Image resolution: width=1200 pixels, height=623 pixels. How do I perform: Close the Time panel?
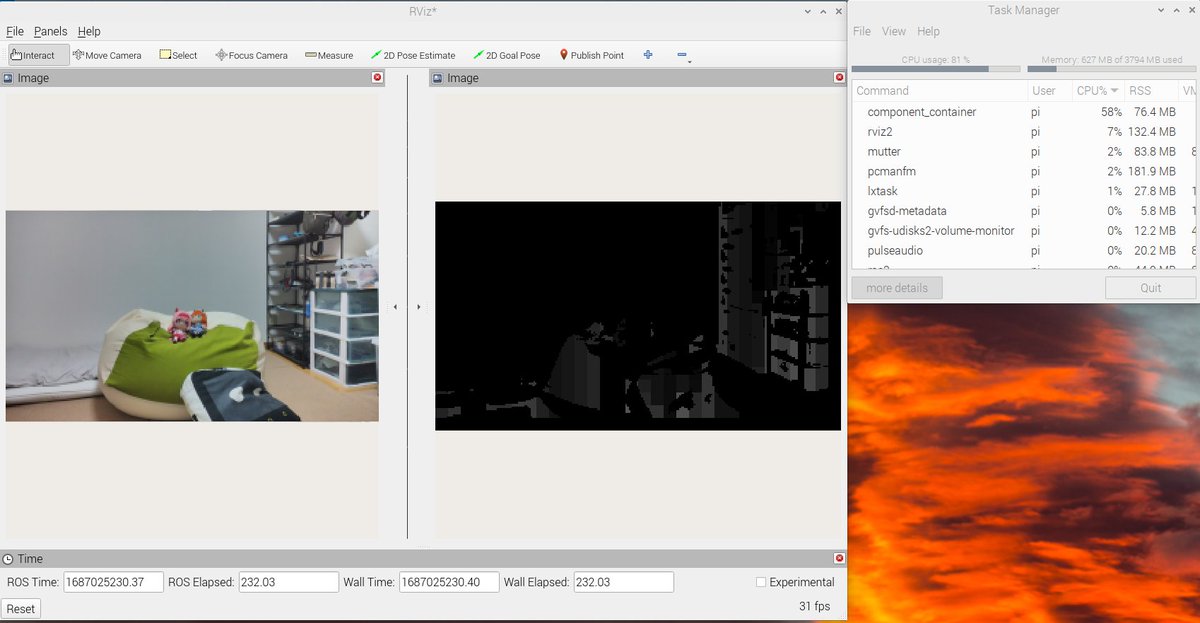coord(838,558)
